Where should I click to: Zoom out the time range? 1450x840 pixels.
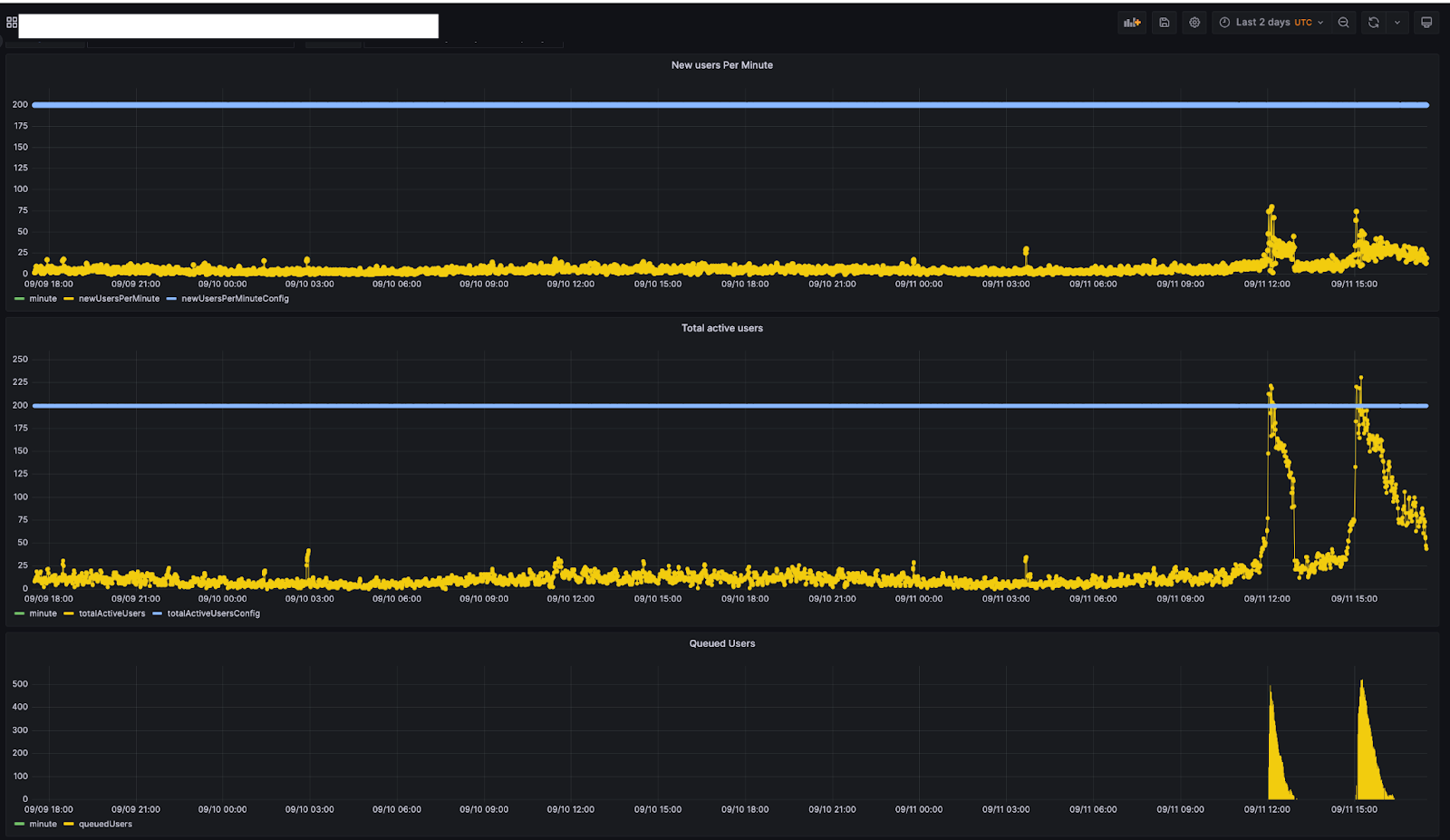pos(1343,23)
